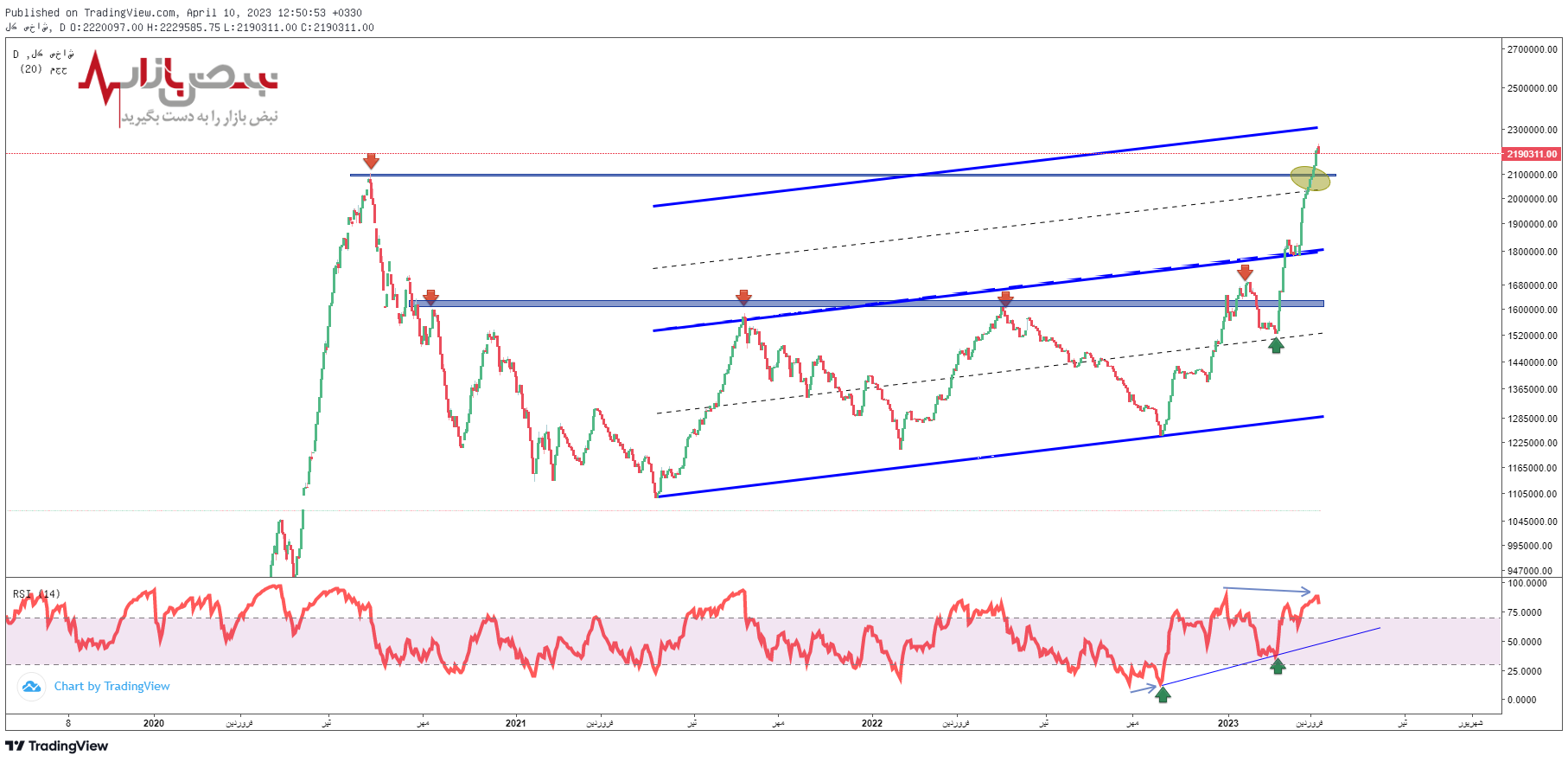Open the Chart by TradingView link
The height and width of the screenshot is (762, 1568).
(x=112, y=686)
